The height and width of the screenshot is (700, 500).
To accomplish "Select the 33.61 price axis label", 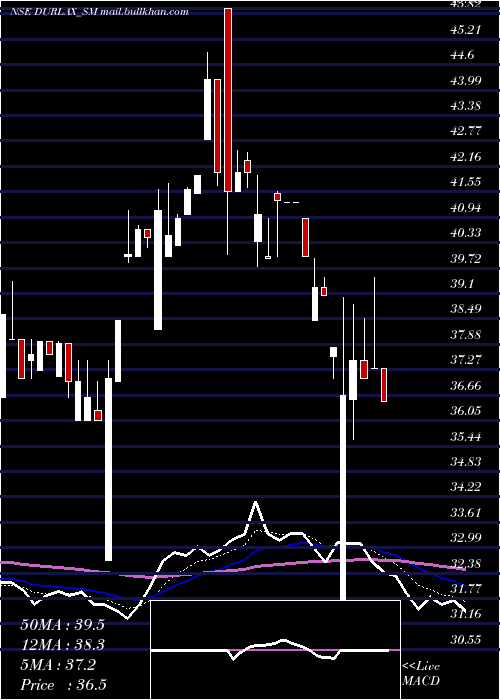I will [466, 512].
